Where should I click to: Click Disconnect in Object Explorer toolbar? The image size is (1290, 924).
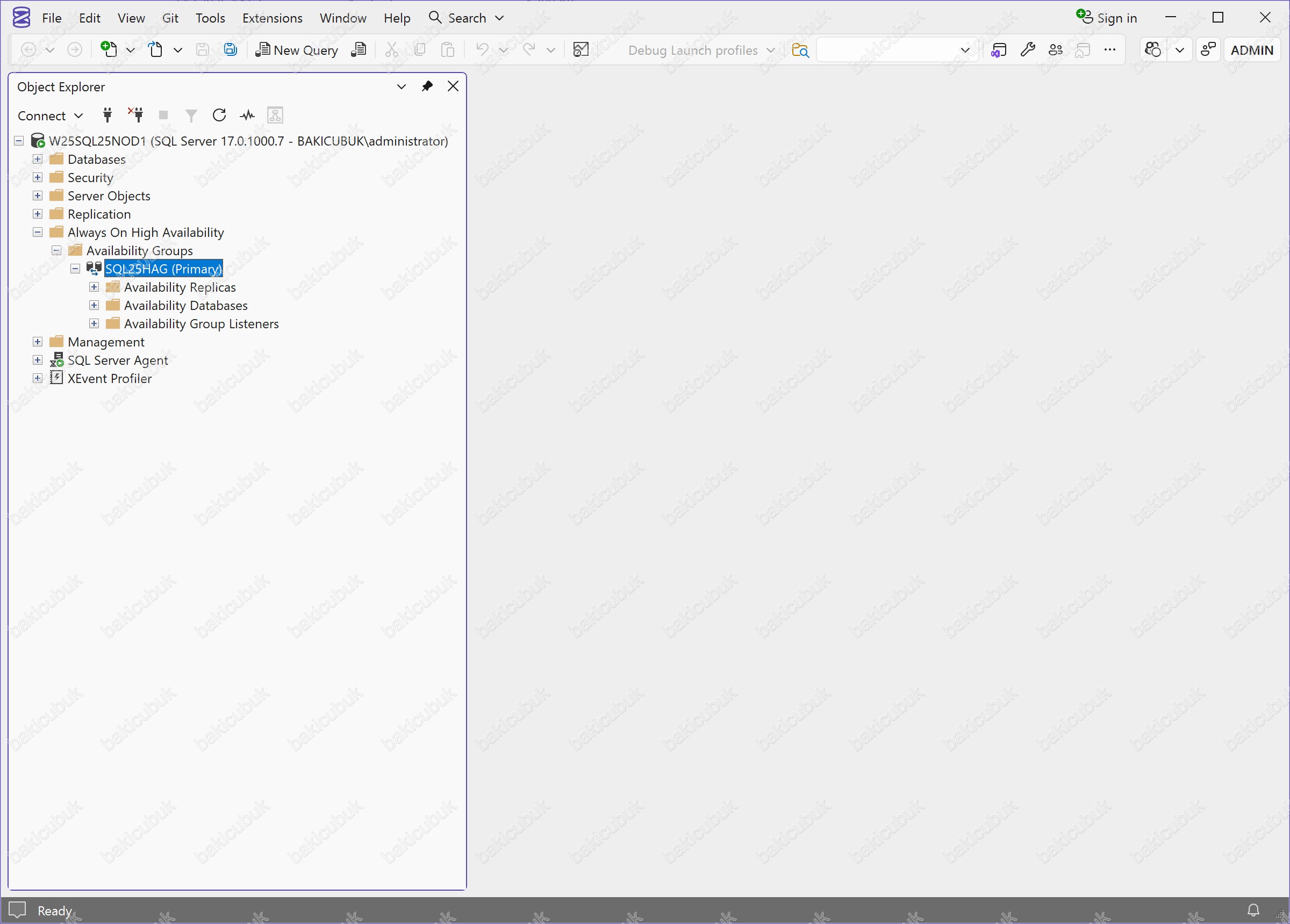[135, 115]
